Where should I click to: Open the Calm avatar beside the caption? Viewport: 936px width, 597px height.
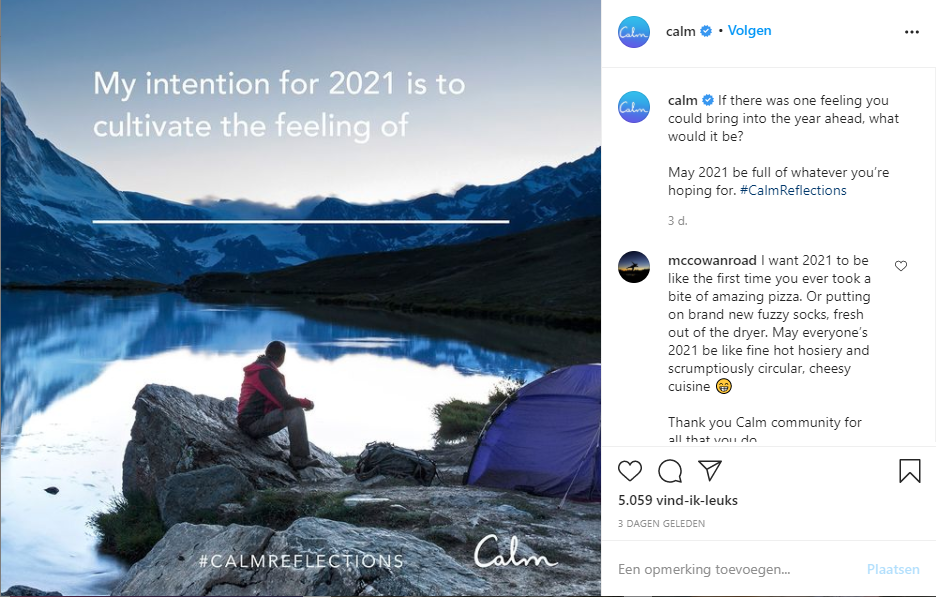point(634,107)
